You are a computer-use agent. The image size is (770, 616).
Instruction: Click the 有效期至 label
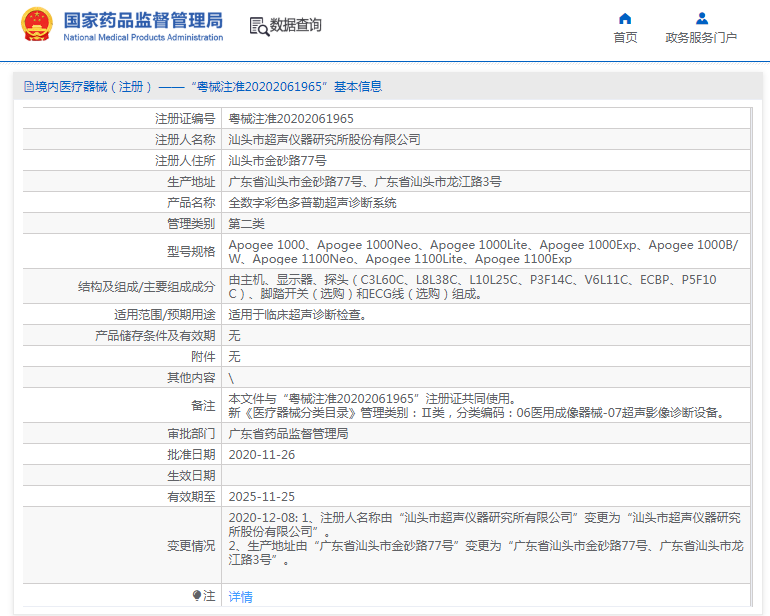[x=191, y=497]
